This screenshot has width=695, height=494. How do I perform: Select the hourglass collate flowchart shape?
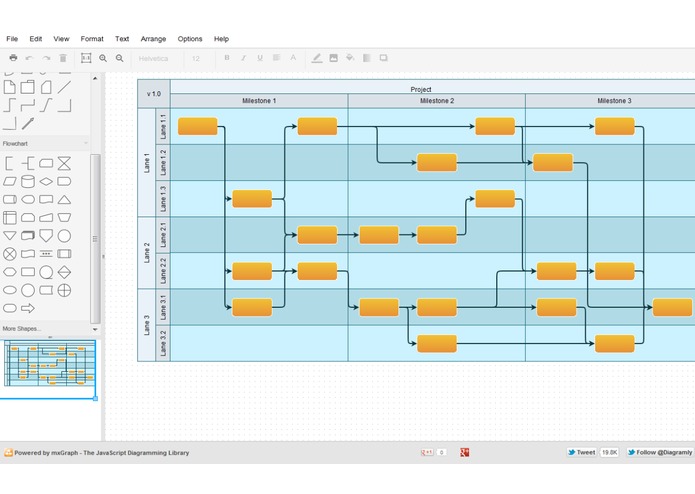click(64, 163)
